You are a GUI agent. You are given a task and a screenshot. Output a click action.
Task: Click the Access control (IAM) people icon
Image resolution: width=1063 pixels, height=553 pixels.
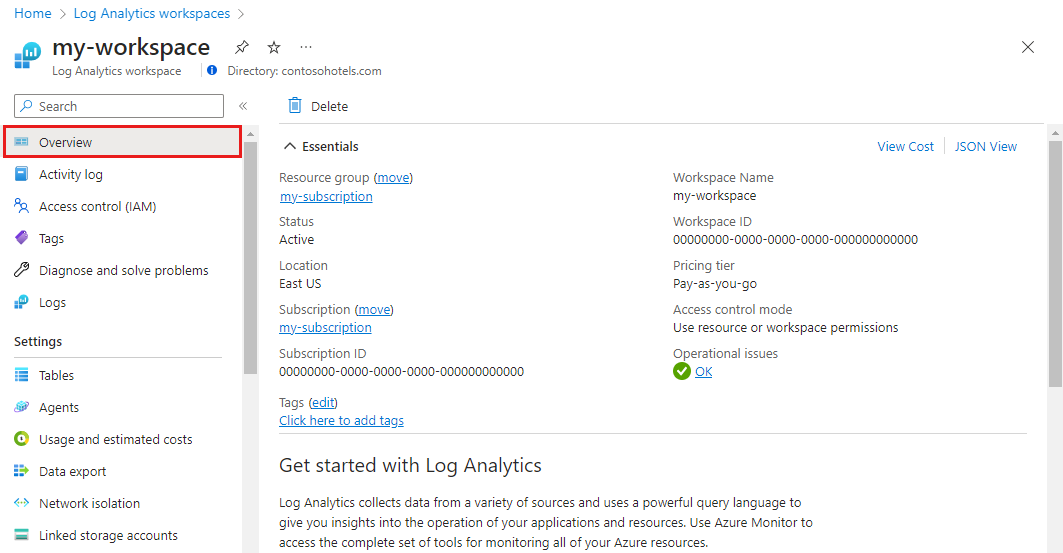[22, 206]
